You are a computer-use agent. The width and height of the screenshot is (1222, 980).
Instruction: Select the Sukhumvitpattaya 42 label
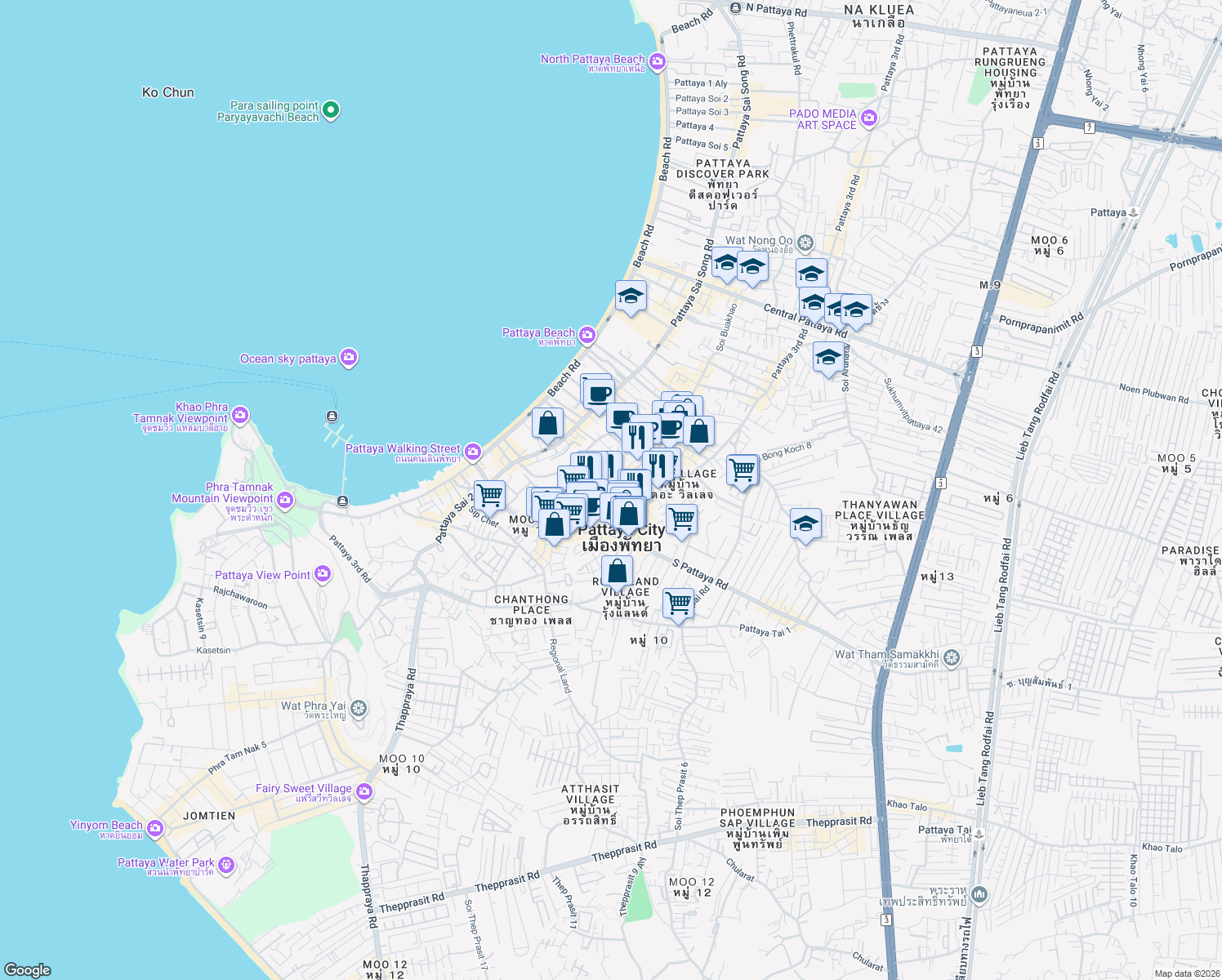pyautogui.click(x=913, y=404)
